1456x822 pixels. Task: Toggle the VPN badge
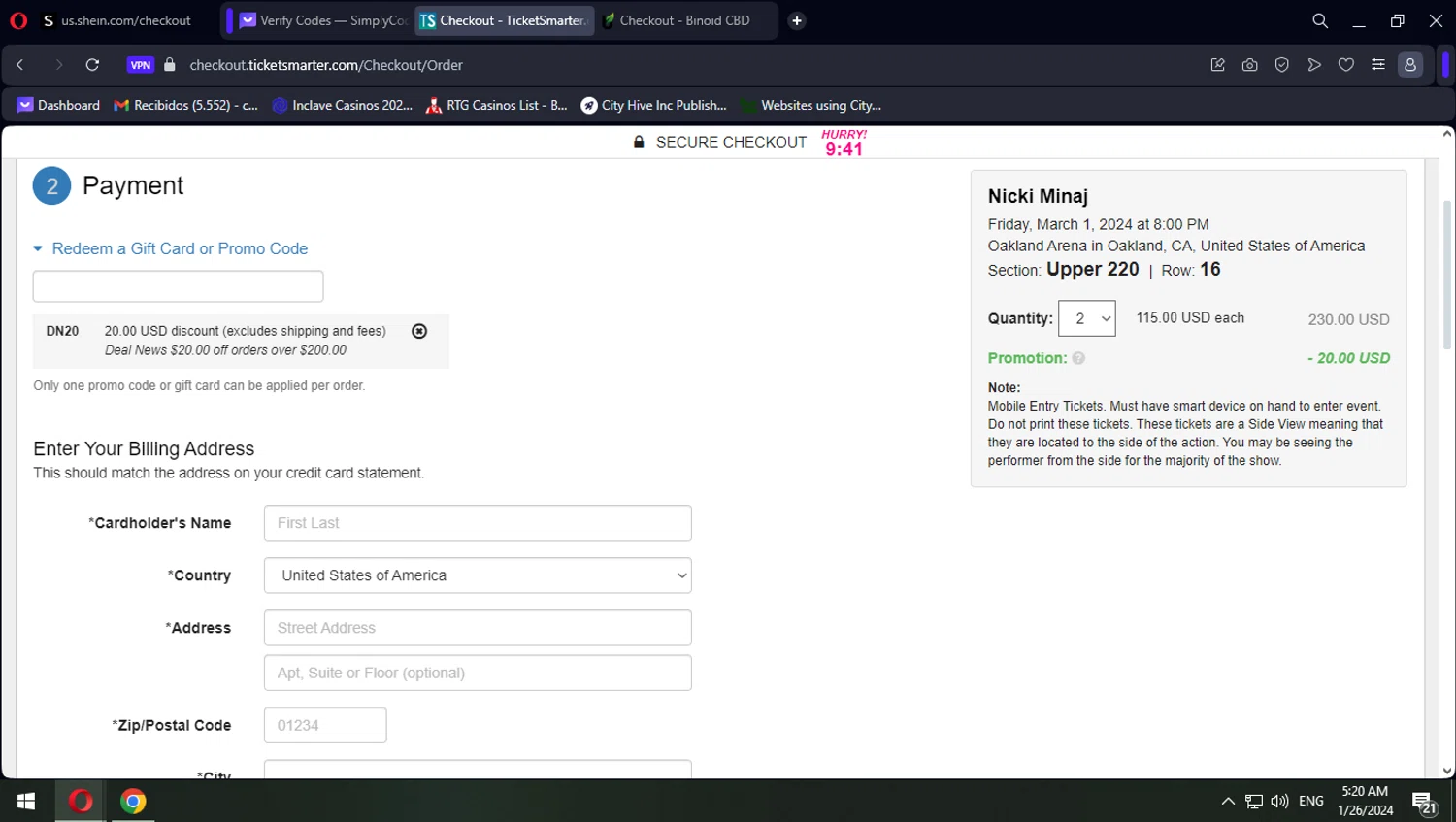(141, 65)
